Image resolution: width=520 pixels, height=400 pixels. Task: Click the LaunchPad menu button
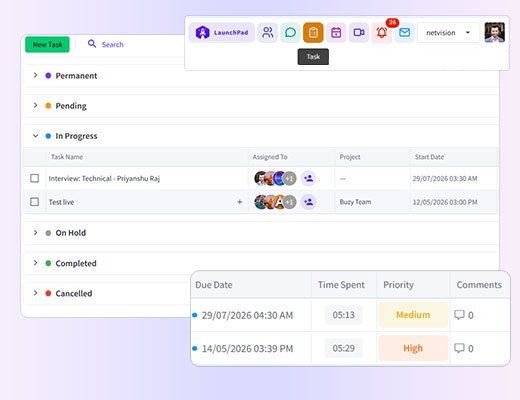tap(222, 33)
